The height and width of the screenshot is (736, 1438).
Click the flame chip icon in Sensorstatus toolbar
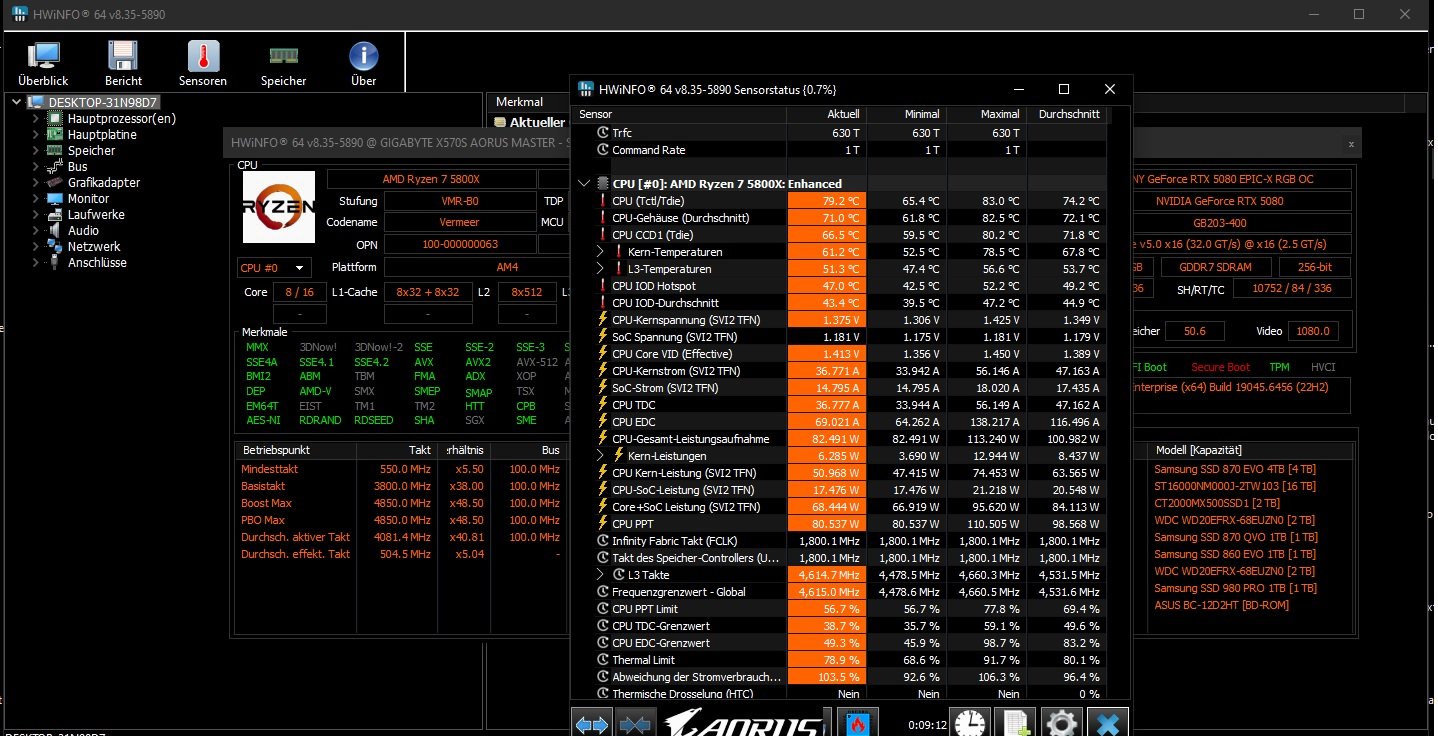[857, 723]
